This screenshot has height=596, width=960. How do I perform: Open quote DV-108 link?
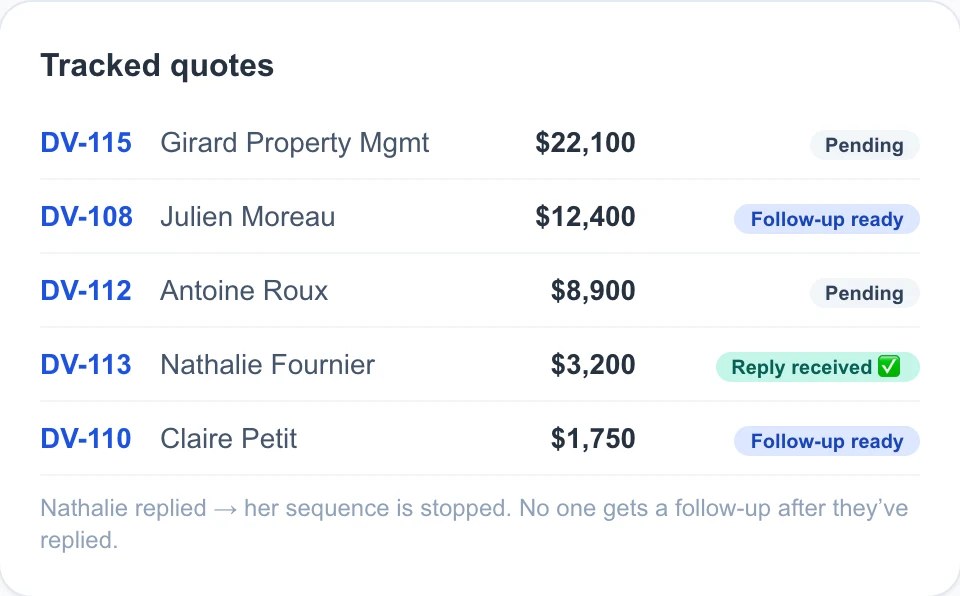[x=86, y=217]
